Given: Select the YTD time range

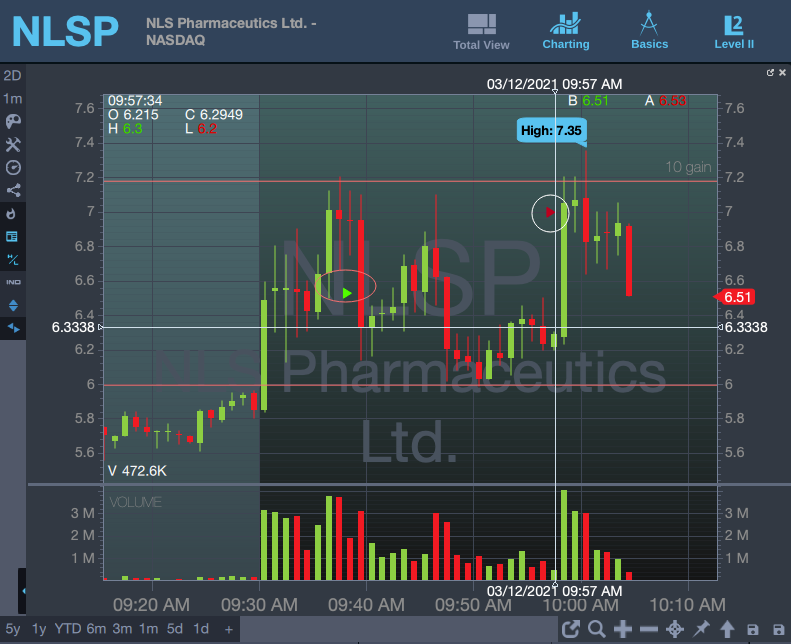Looking at the screenshot, I should pyautogui.click(x=68, y=629).
